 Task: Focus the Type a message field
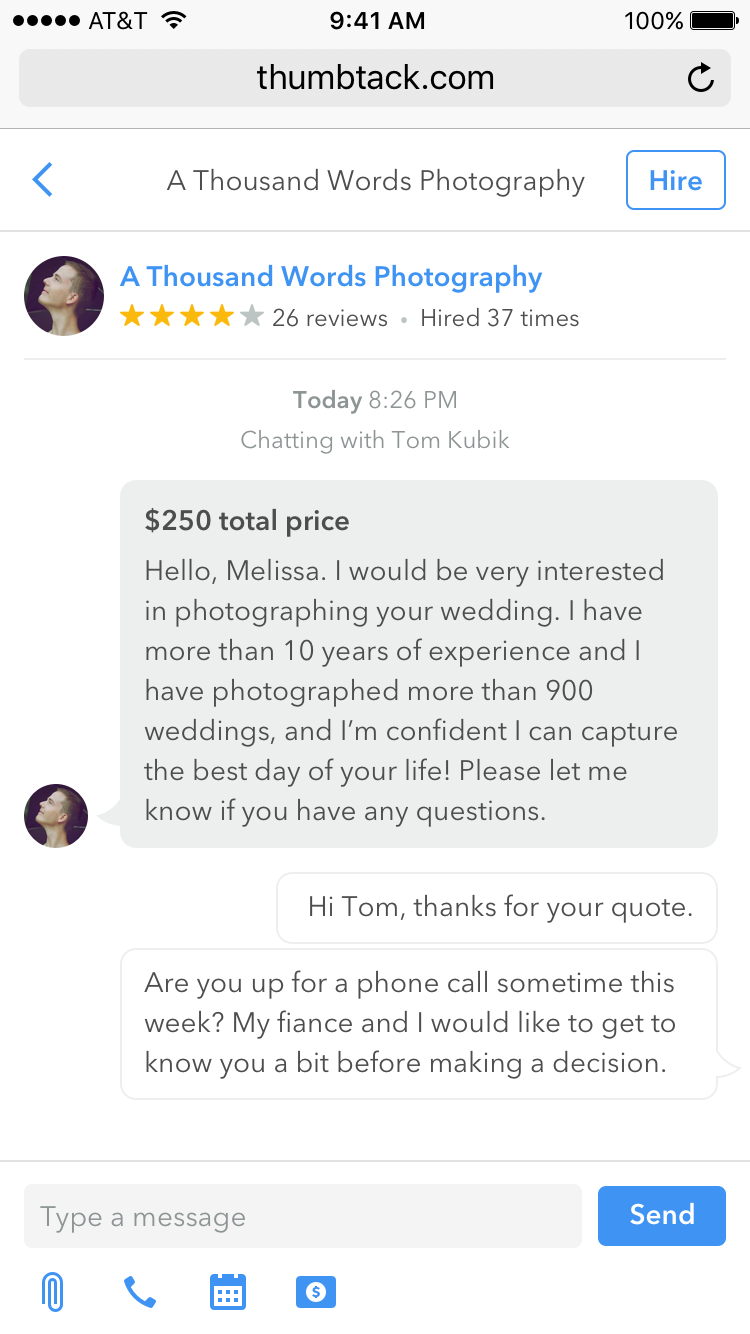pyautogui.click(x=302, y=1216)
